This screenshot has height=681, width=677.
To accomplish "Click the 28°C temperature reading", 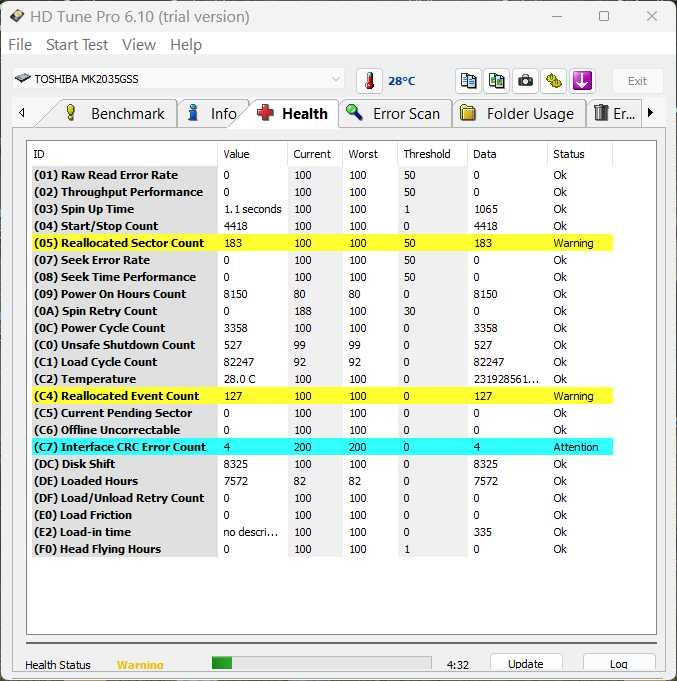I will tap(402, 81).
